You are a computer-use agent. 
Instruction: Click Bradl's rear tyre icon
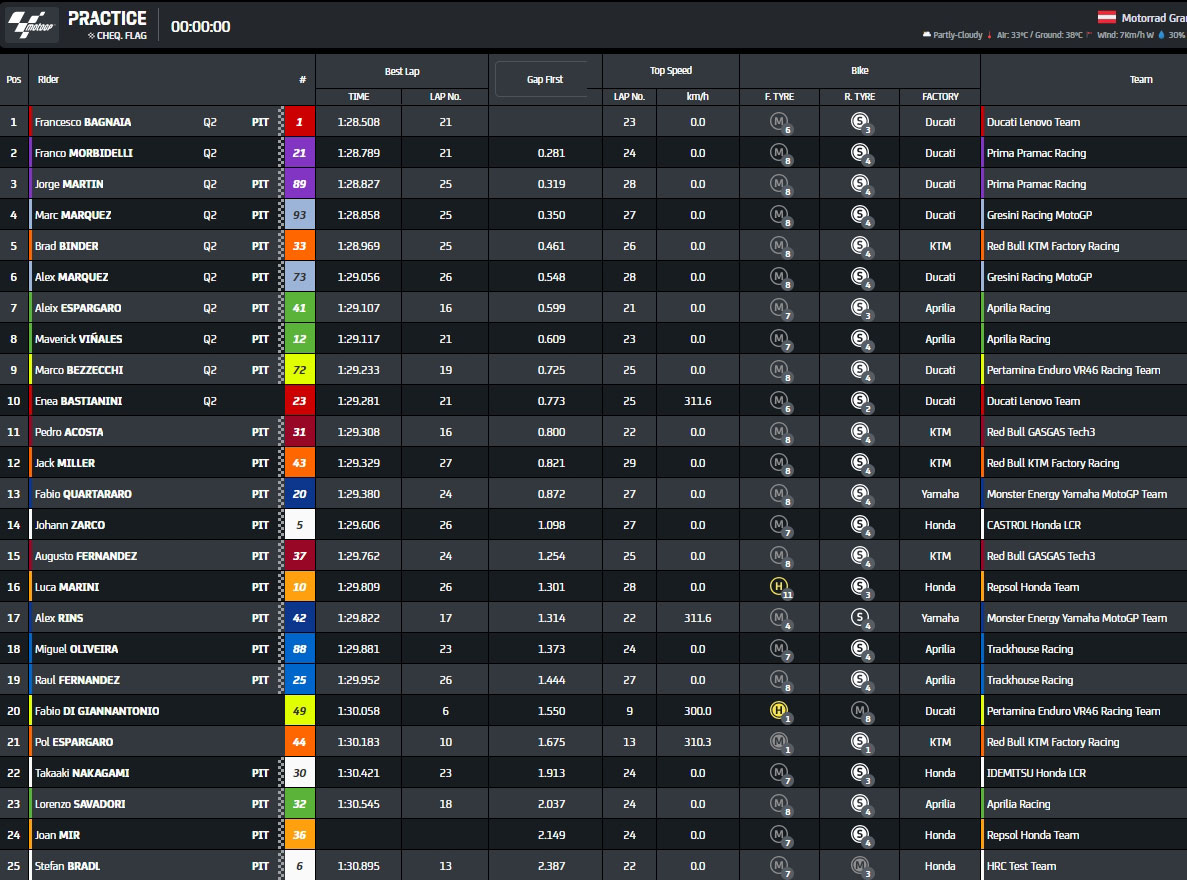coord(858,866)
